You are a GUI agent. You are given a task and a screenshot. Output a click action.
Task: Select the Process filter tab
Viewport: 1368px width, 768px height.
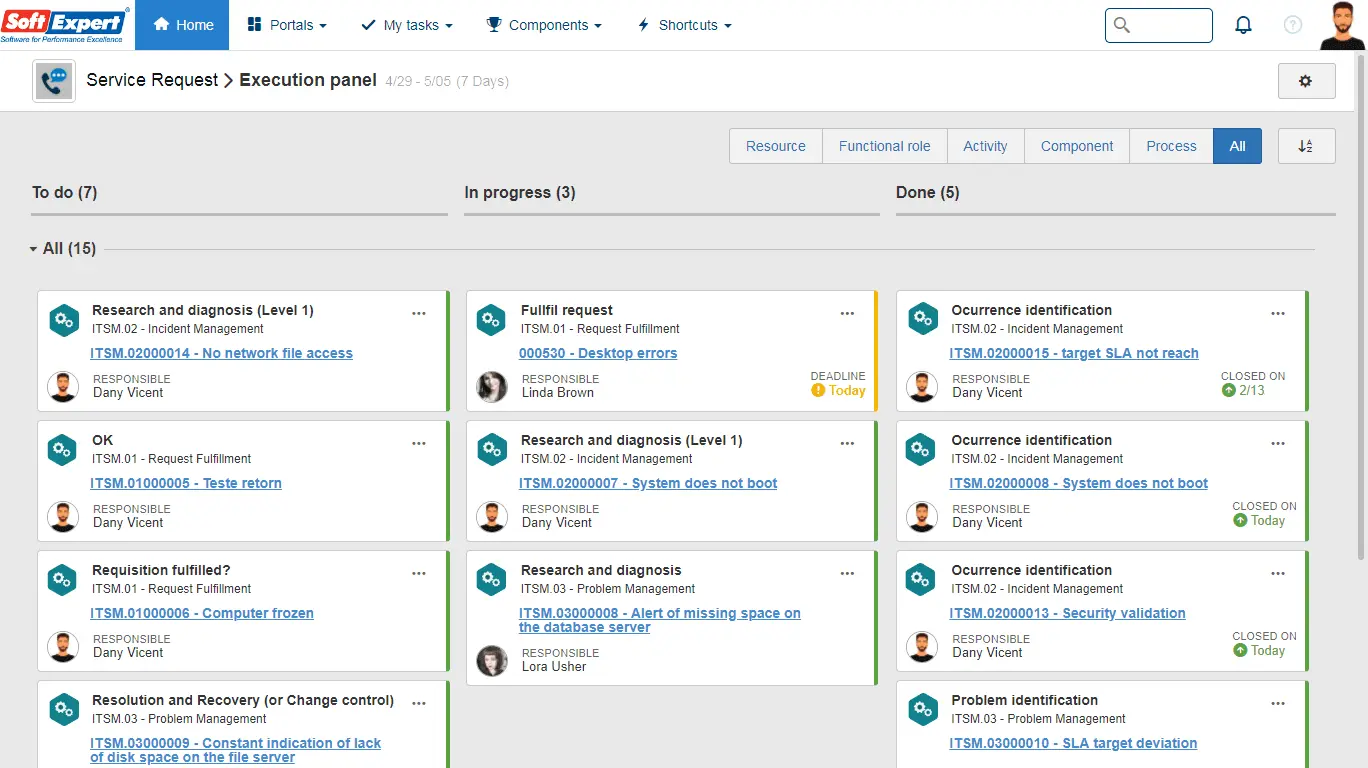pyautogui.click(x=1171, y=146)
